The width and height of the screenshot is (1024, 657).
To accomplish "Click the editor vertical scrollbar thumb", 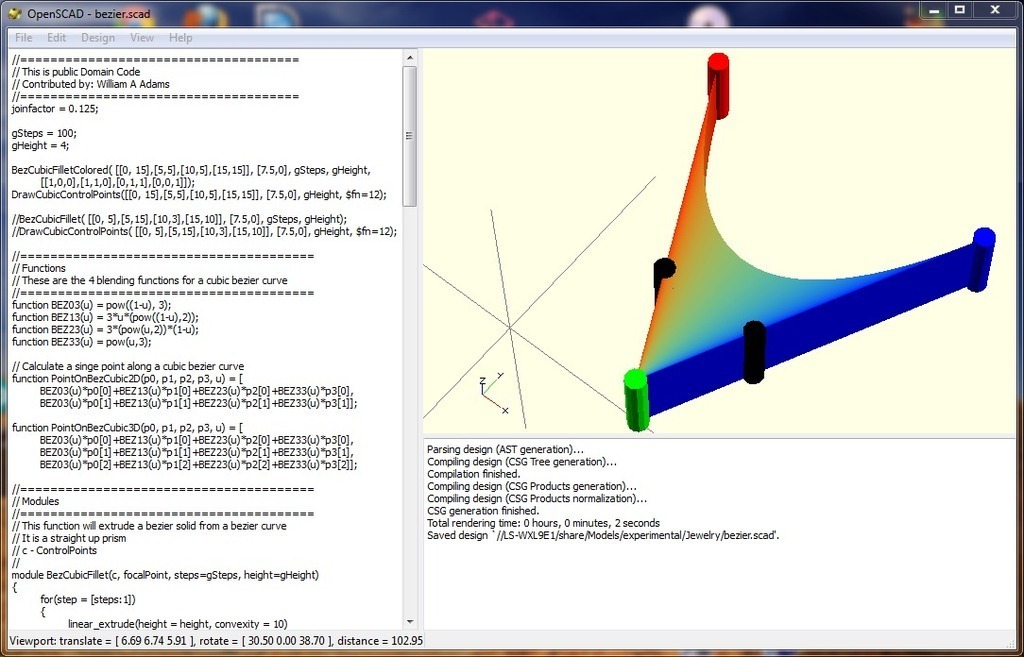I will coord(409,136).
